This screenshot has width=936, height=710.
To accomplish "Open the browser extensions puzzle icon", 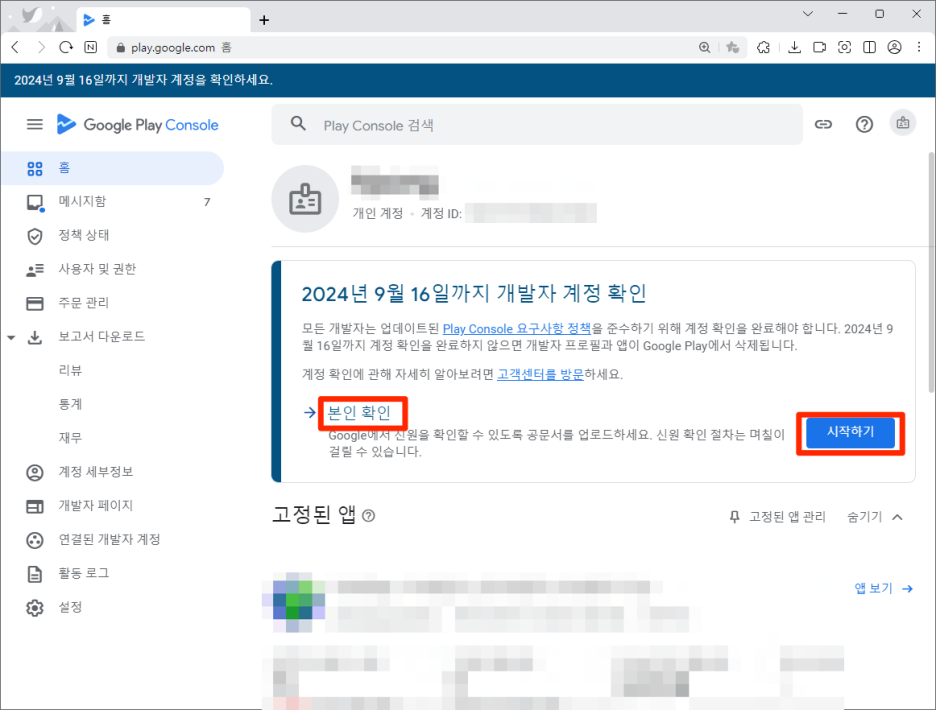I will 763,47.
